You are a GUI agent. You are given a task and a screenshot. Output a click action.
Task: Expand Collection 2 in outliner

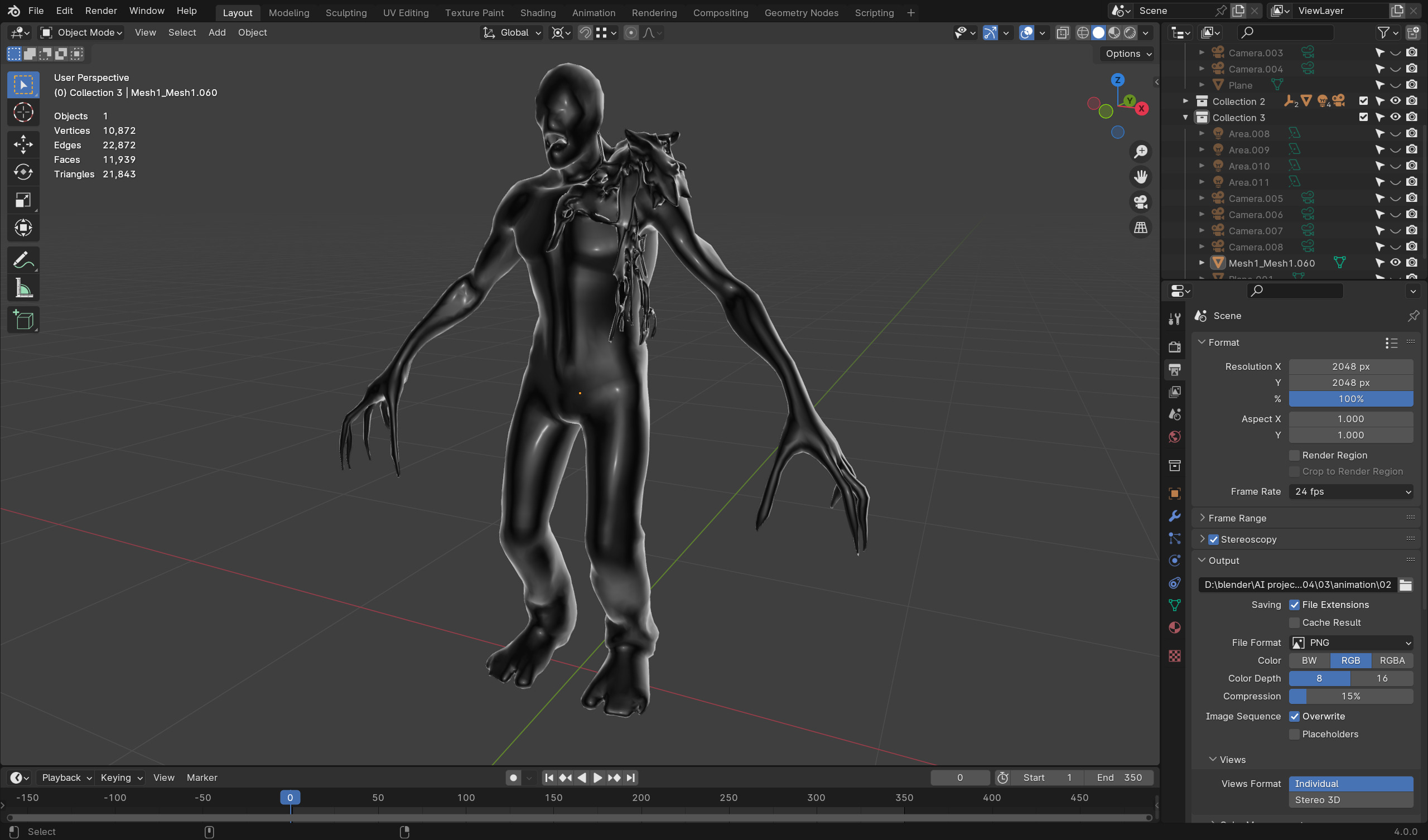click(x=1185, y=102)
